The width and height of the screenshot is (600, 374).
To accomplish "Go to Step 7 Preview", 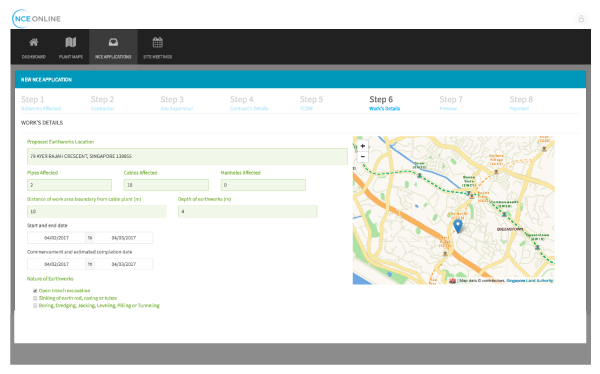I will 451,103.
